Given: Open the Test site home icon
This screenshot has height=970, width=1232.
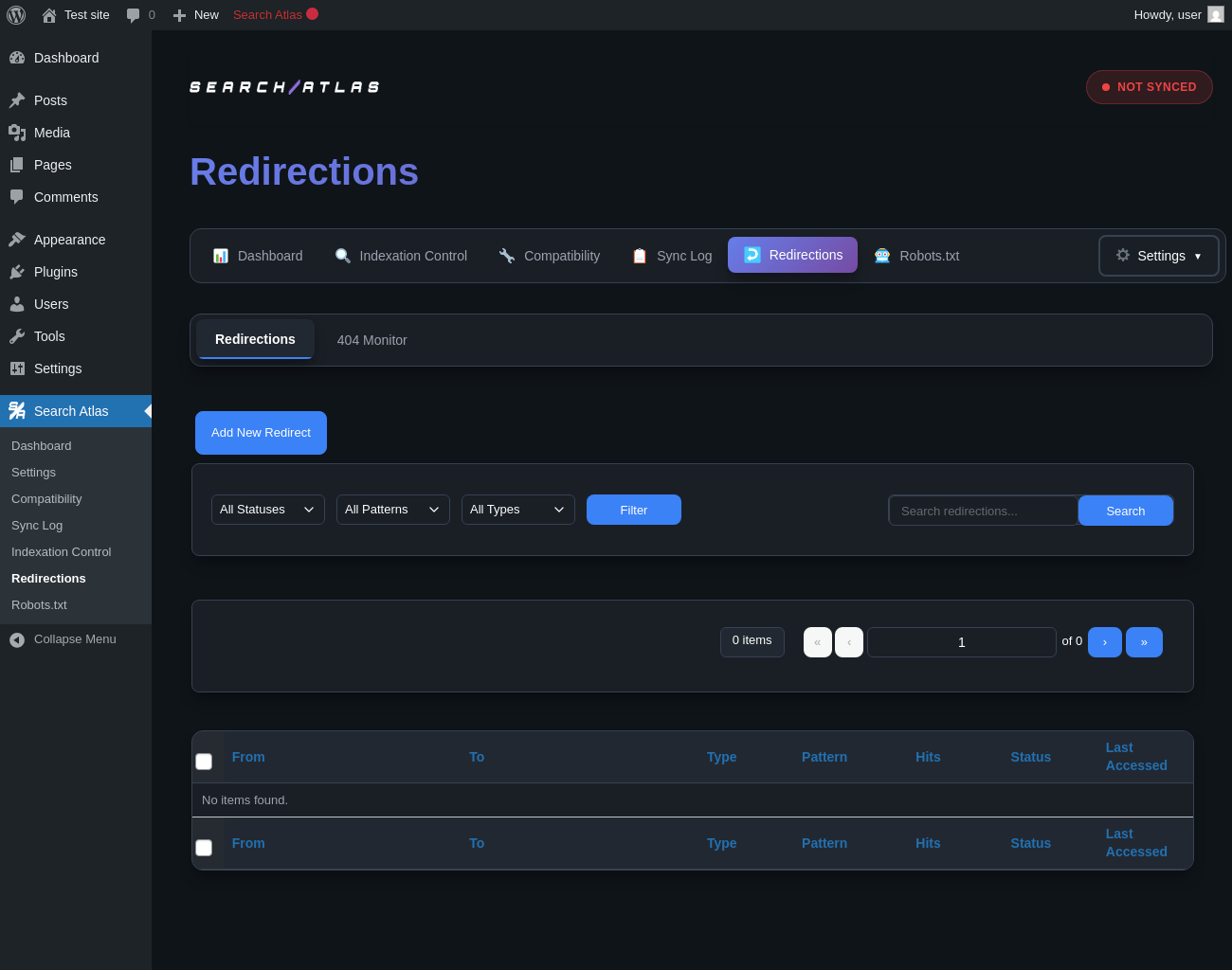Looking at the screenshot, I should [49, 15].
